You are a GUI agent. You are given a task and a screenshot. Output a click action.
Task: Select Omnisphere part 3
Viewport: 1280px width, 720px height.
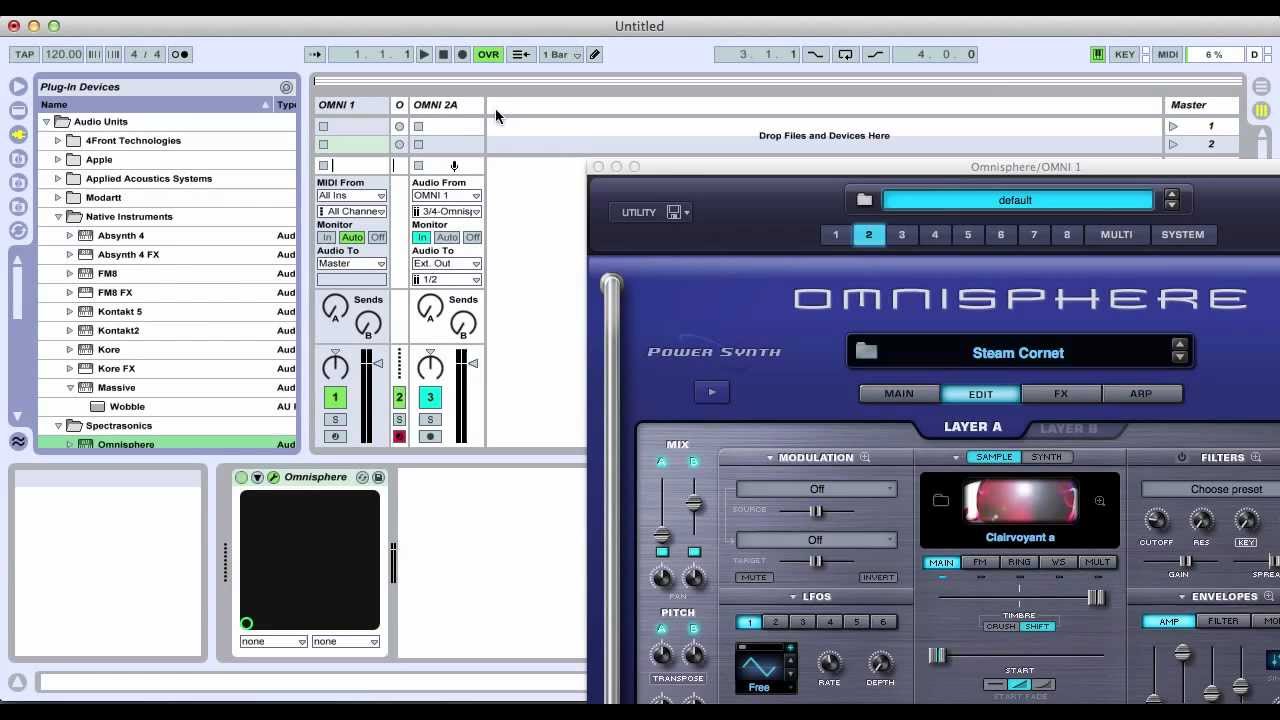pos(902,235)
